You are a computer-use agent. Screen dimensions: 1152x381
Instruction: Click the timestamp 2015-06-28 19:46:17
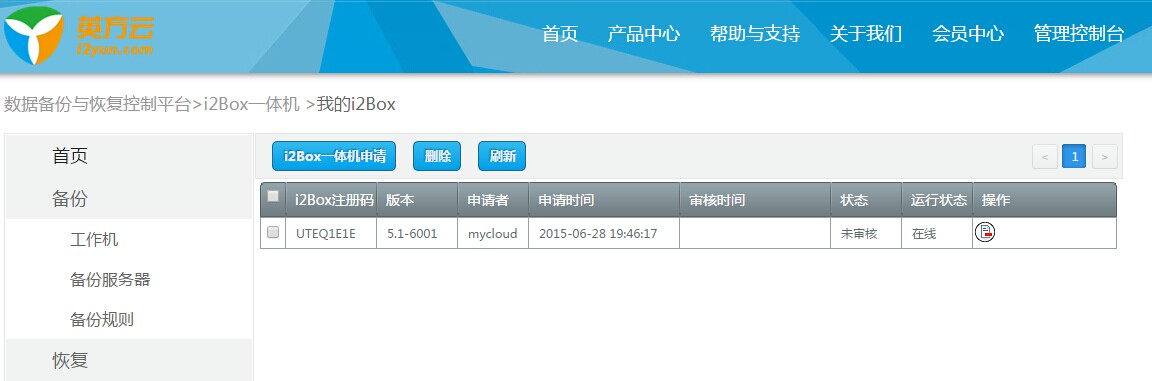click(x=598, y=234)
